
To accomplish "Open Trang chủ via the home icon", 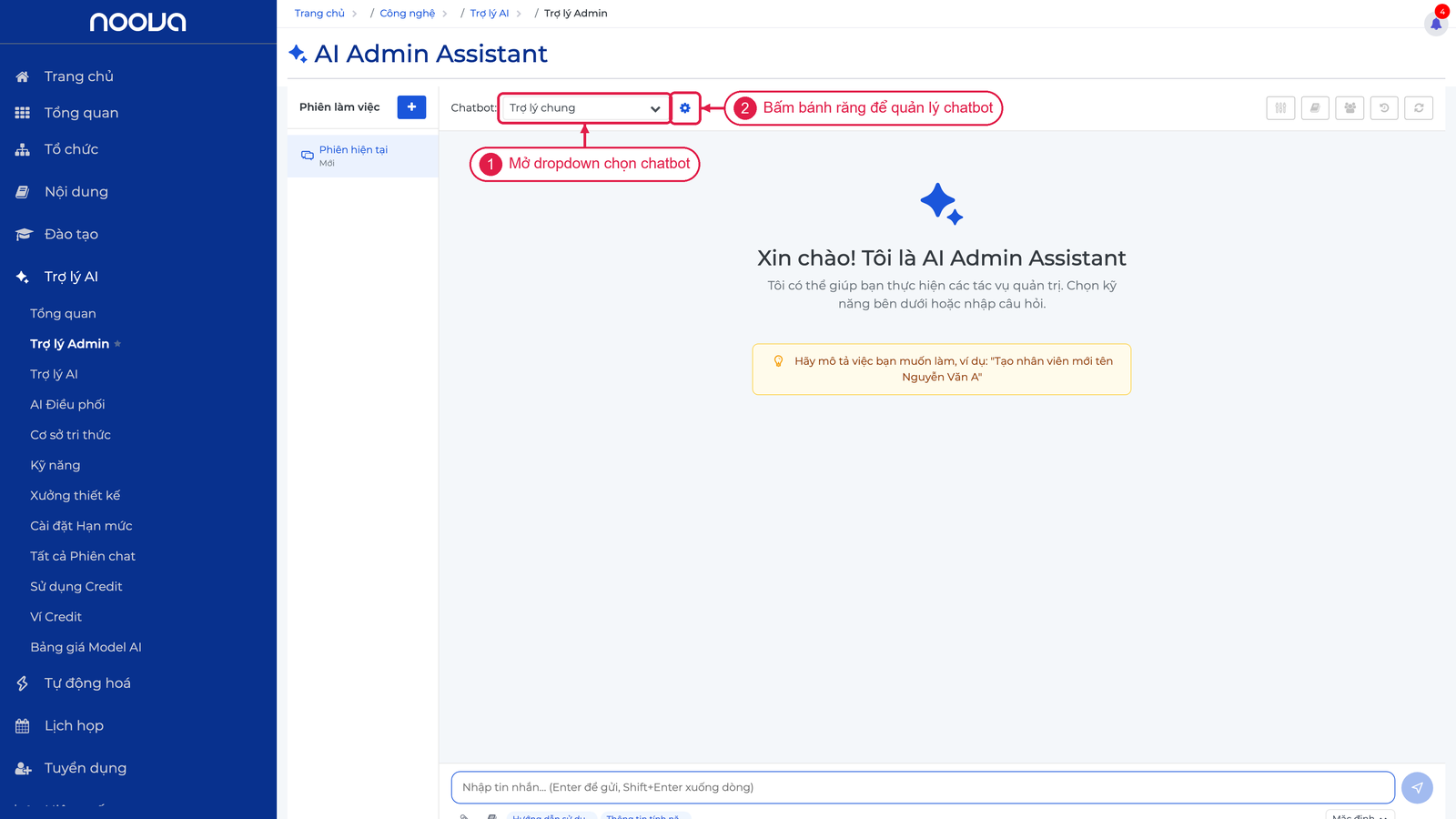I will (x=22, y=76).
